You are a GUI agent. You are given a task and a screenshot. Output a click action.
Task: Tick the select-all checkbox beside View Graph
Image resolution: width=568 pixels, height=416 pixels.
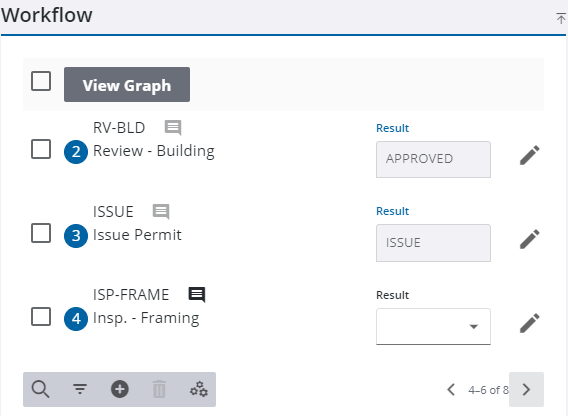click(x=41, y=81)
